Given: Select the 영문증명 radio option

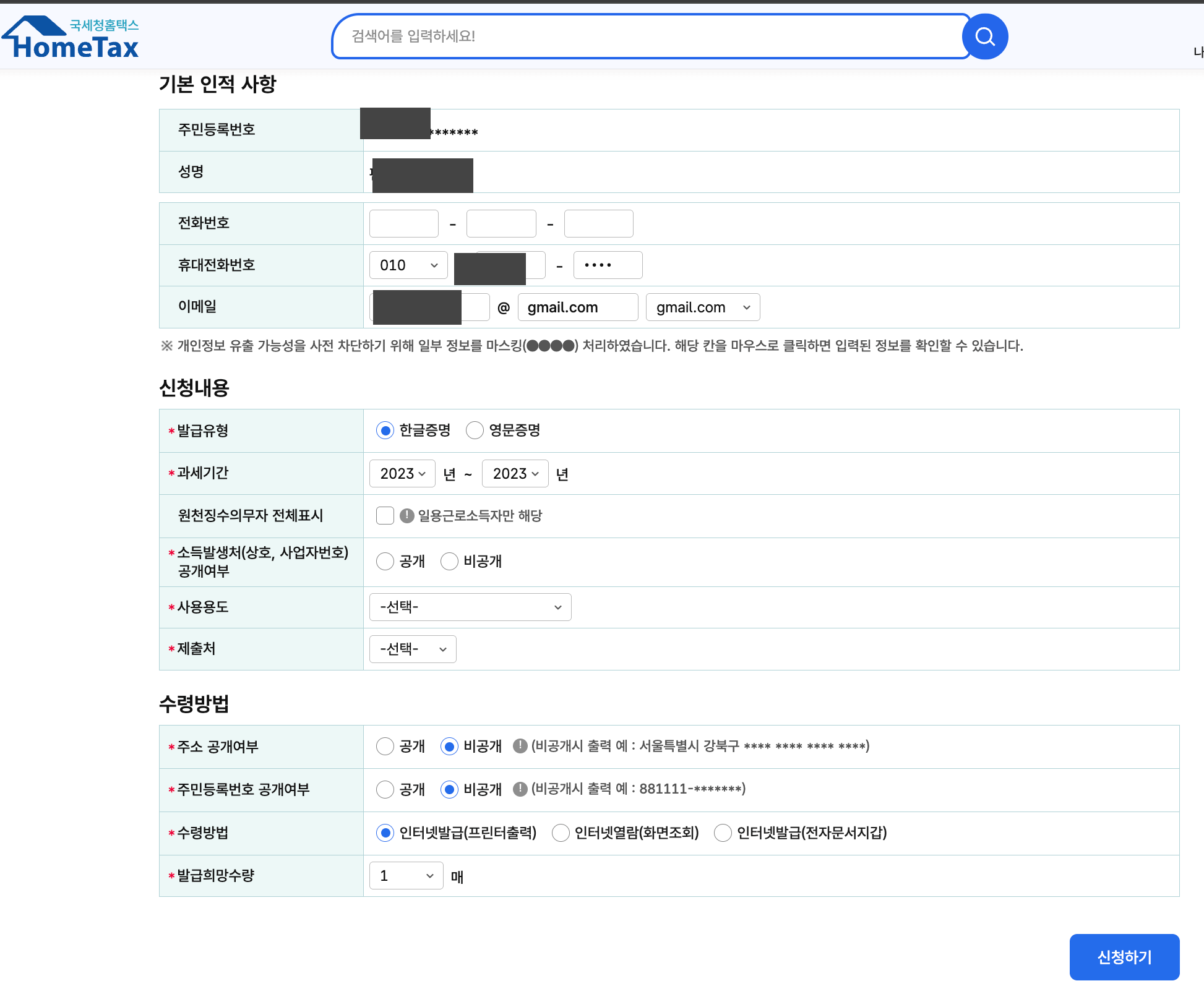Looking at the screenshot, I should (475, 430).
